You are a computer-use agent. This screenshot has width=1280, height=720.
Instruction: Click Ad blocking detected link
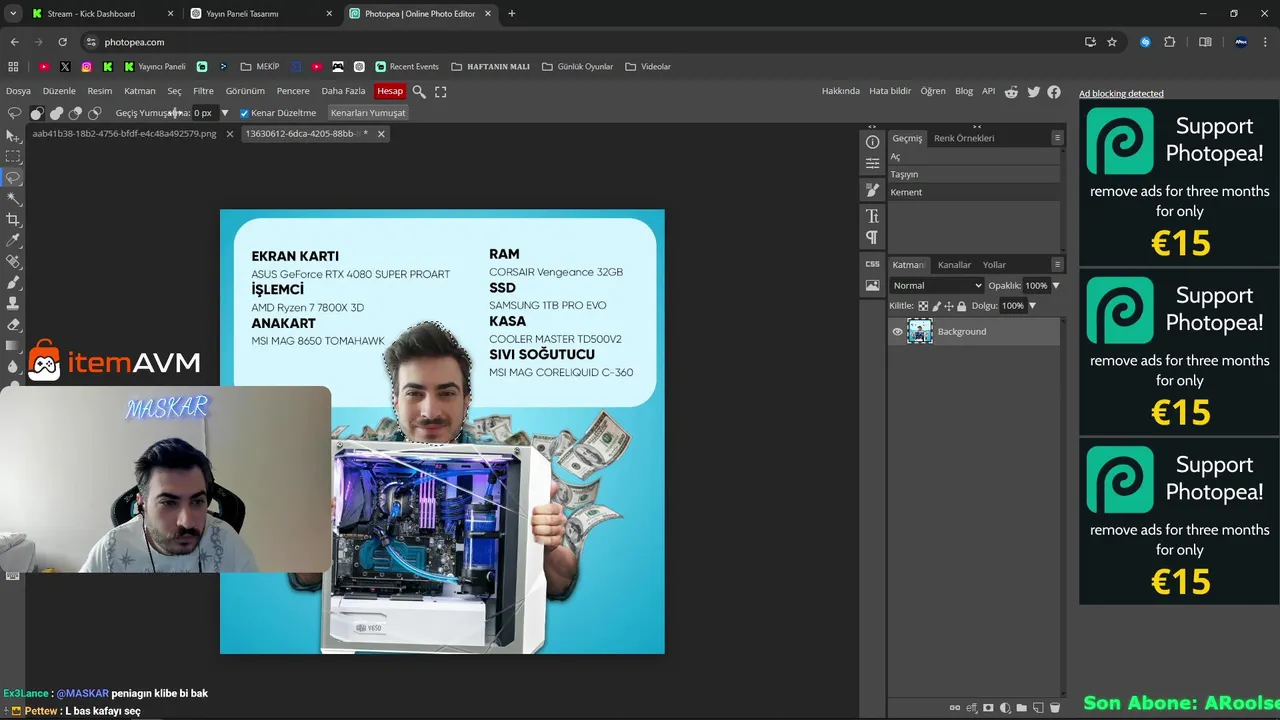click(x=1121, y=94)
